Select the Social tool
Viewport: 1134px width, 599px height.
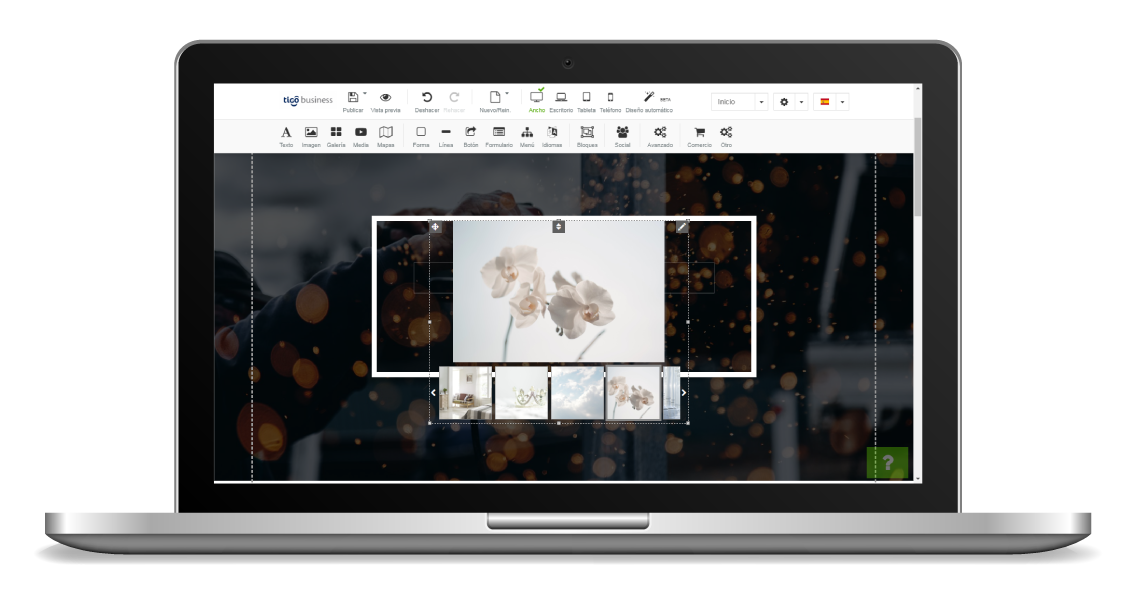coord(623,135)
